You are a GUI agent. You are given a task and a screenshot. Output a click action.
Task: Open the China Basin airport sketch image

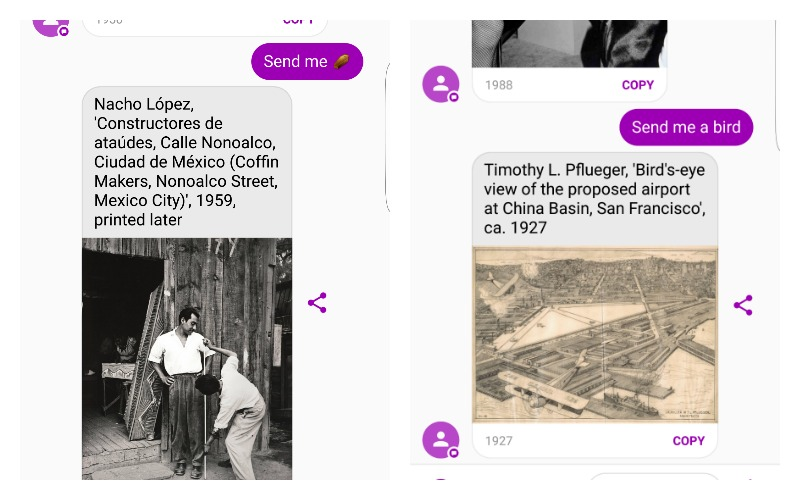point(595,335)
